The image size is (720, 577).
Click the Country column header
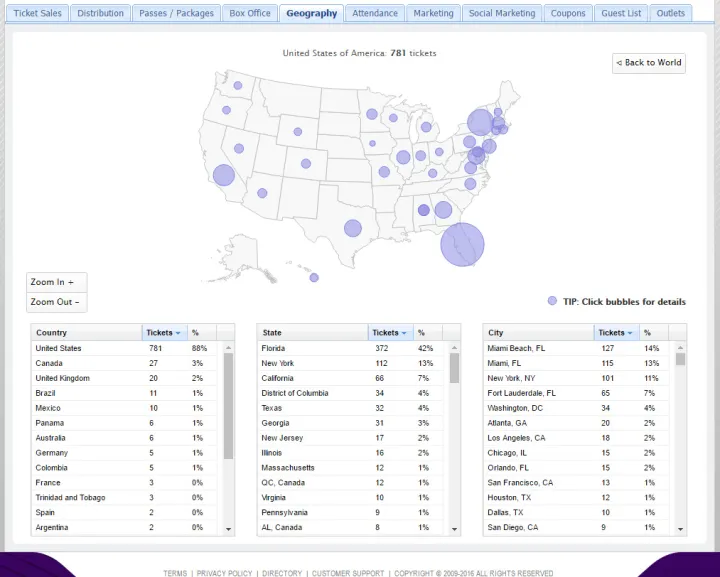pyautogui.click(x=87, y=333)
